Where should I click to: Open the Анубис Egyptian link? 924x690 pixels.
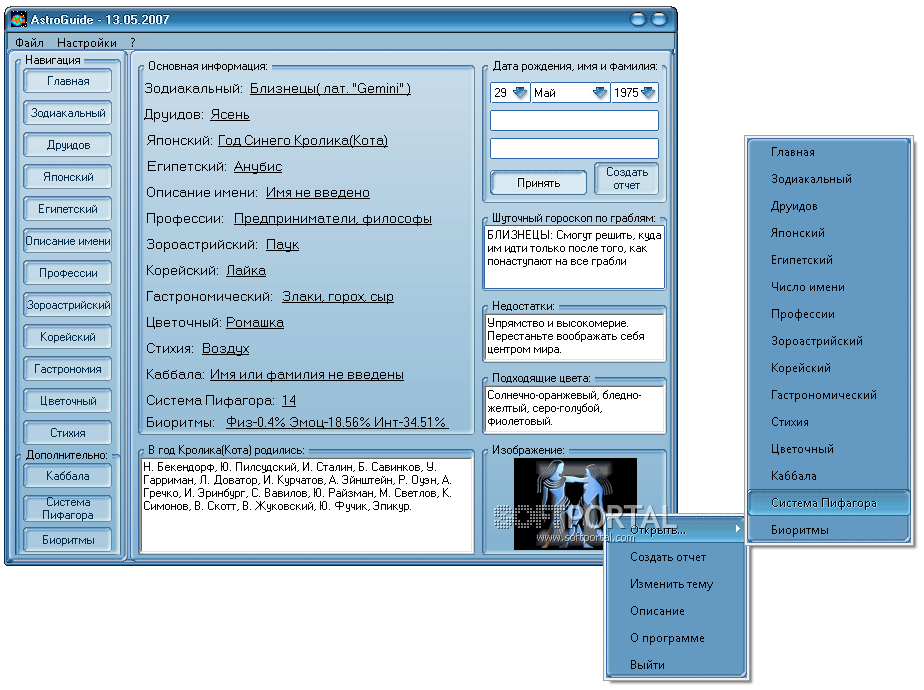258,166
